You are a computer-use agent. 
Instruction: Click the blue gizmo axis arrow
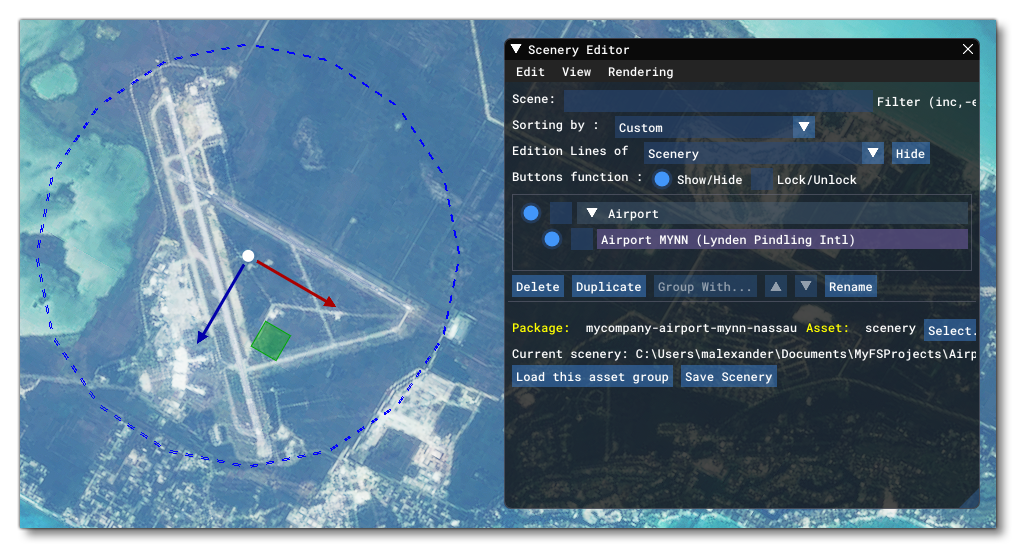pos(220,304)
